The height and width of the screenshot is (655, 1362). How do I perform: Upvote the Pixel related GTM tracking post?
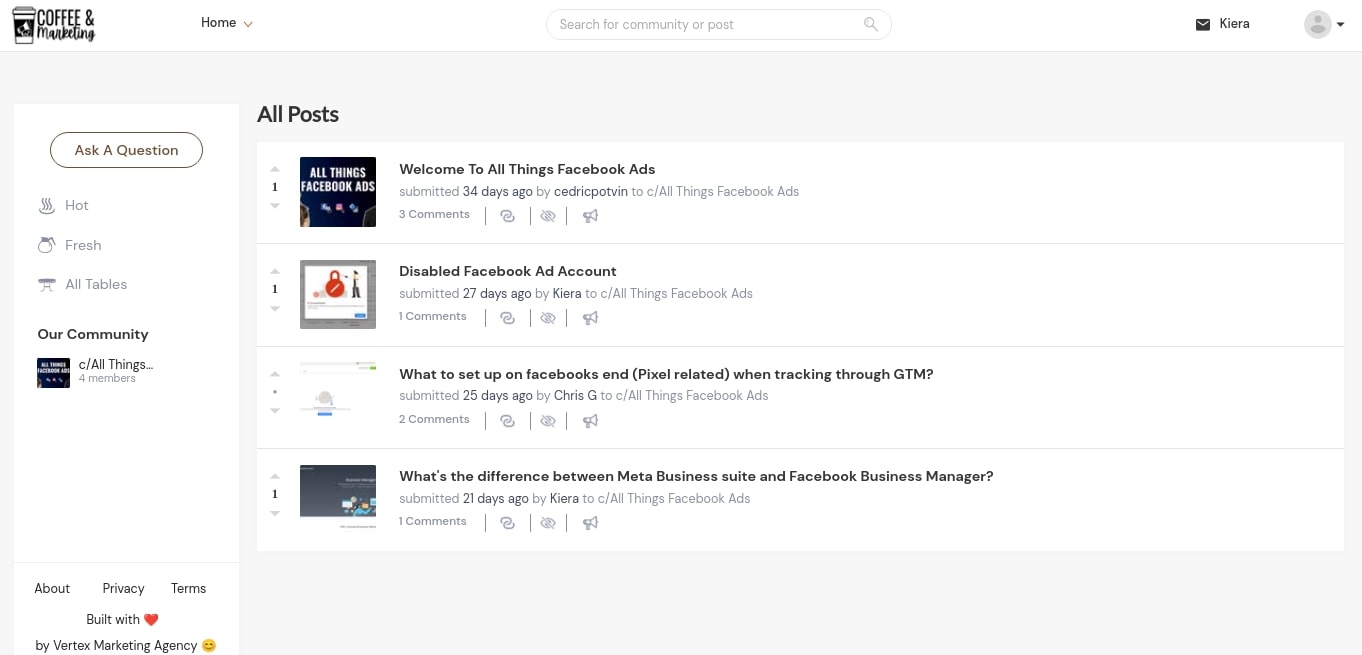(x=275, y=374)
